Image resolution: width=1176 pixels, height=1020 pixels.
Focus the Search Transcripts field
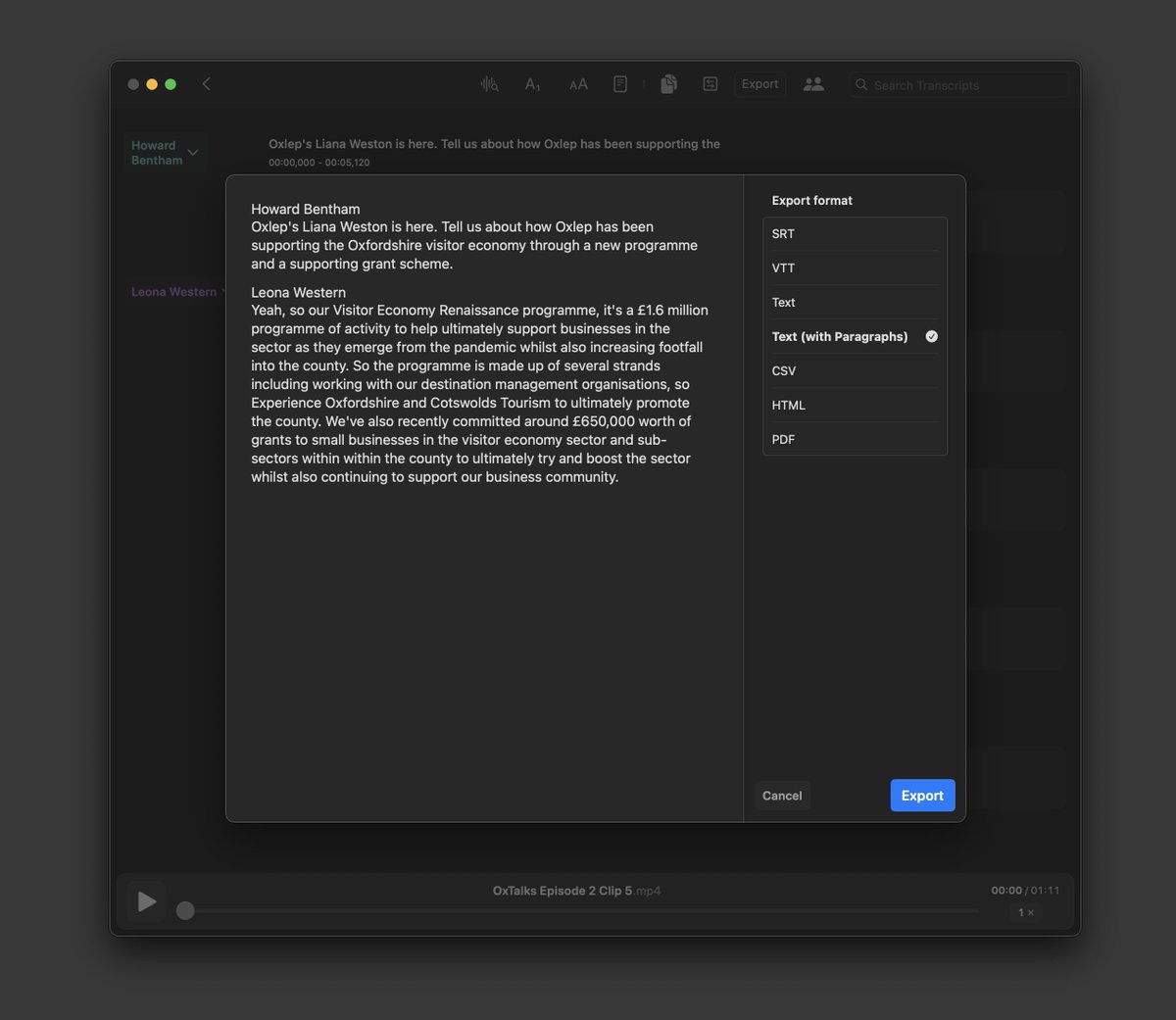[x=959, y=85]
